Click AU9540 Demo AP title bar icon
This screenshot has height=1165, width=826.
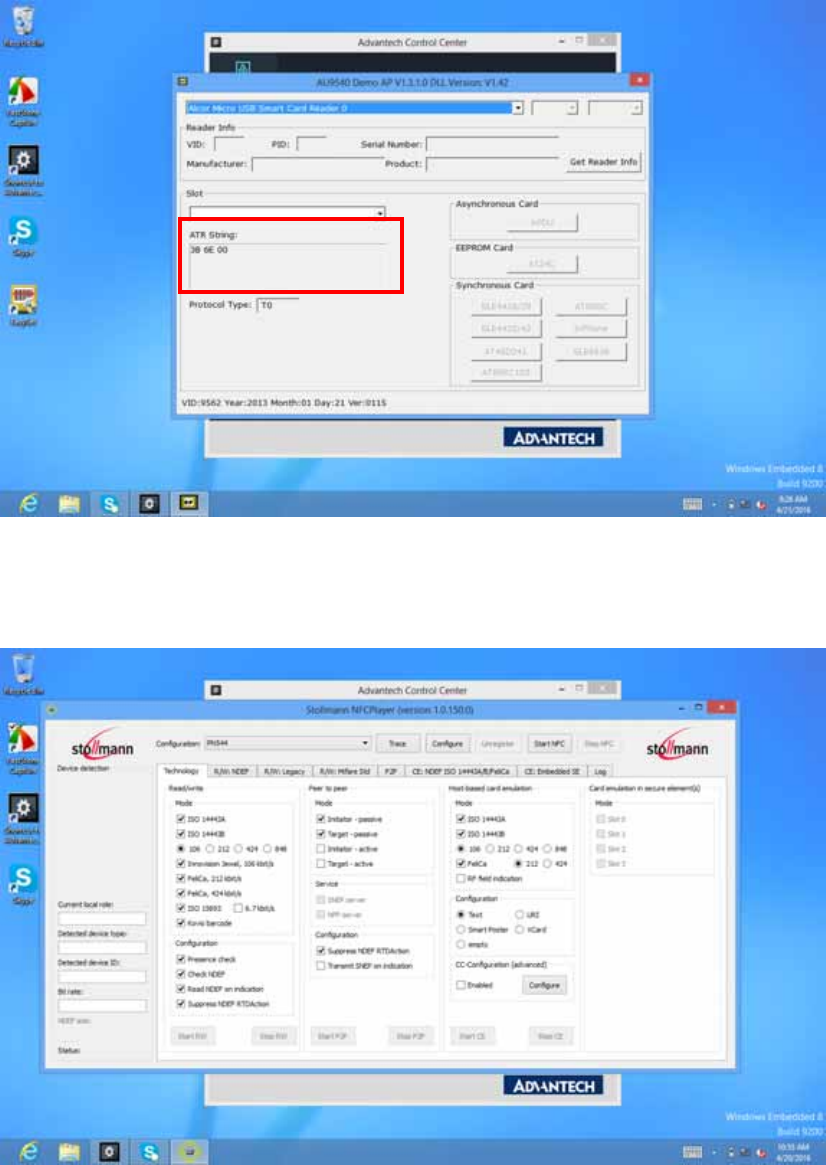183,82
